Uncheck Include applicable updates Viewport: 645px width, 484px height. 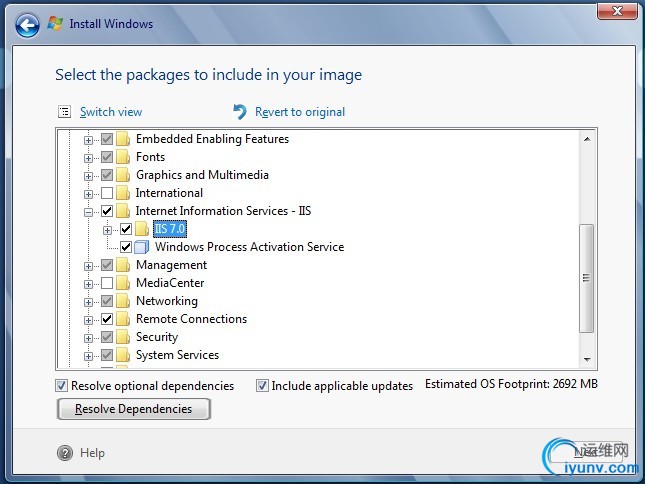[263, 386]
